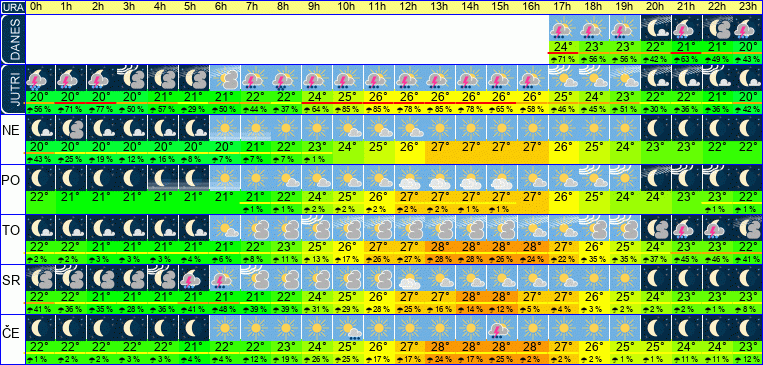Click NE 23h clear moon icon
Viewport: 763px width, 365px height.
pos(748,128)
